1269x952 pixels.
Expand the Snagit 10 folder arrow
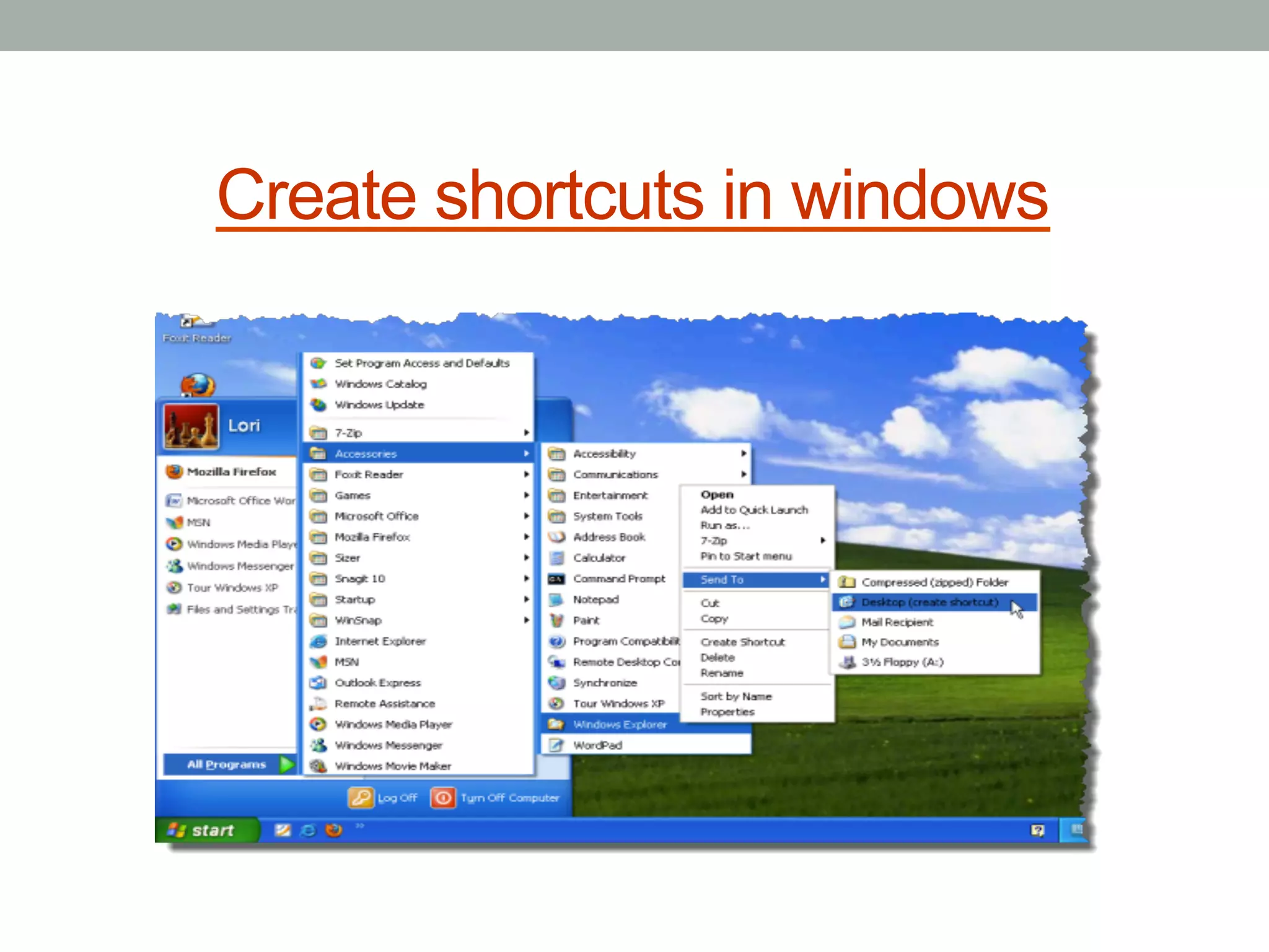pyautogui.click(x=526, y=579)
